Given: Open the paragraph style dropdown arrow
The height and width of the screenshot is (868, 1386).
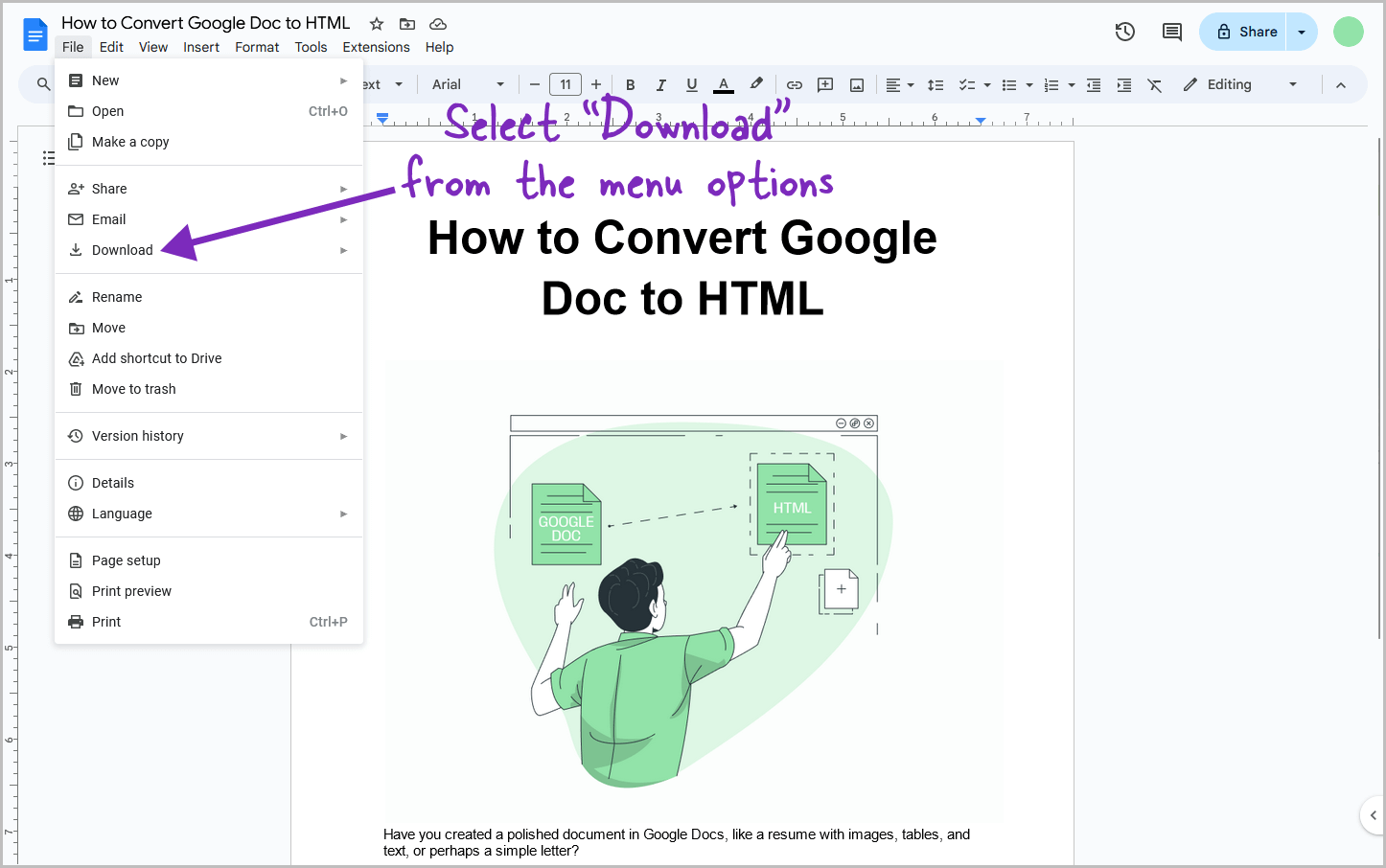Looking at the screenshot, I should click(x=399, y=84).
